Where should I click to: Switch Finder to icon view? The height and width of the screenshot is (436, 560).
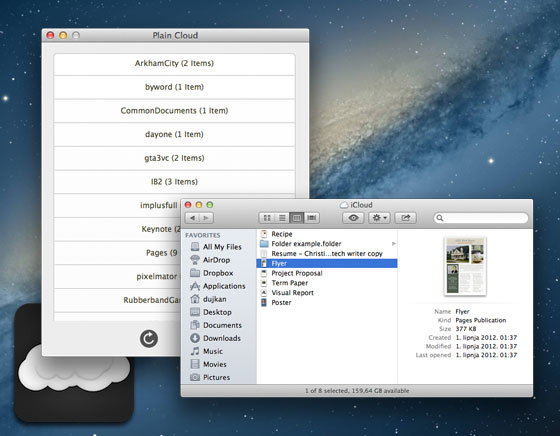point(266,218)
